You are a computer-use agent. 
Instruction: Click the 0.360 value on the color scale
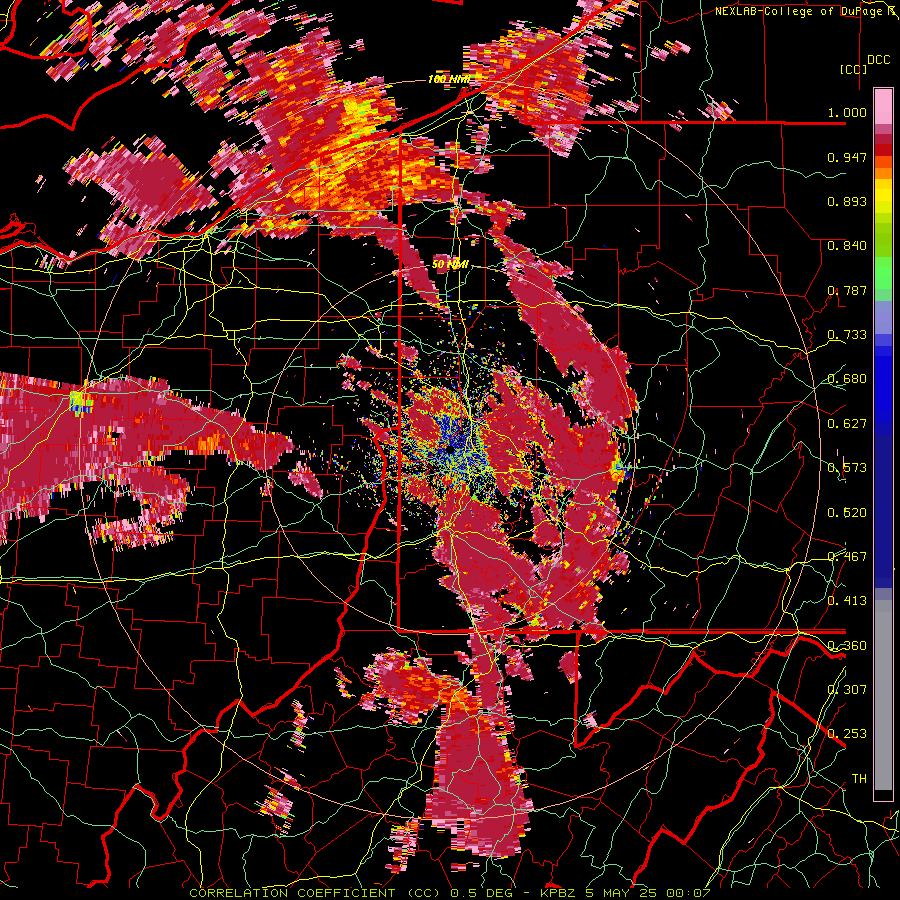click(847, 646)
